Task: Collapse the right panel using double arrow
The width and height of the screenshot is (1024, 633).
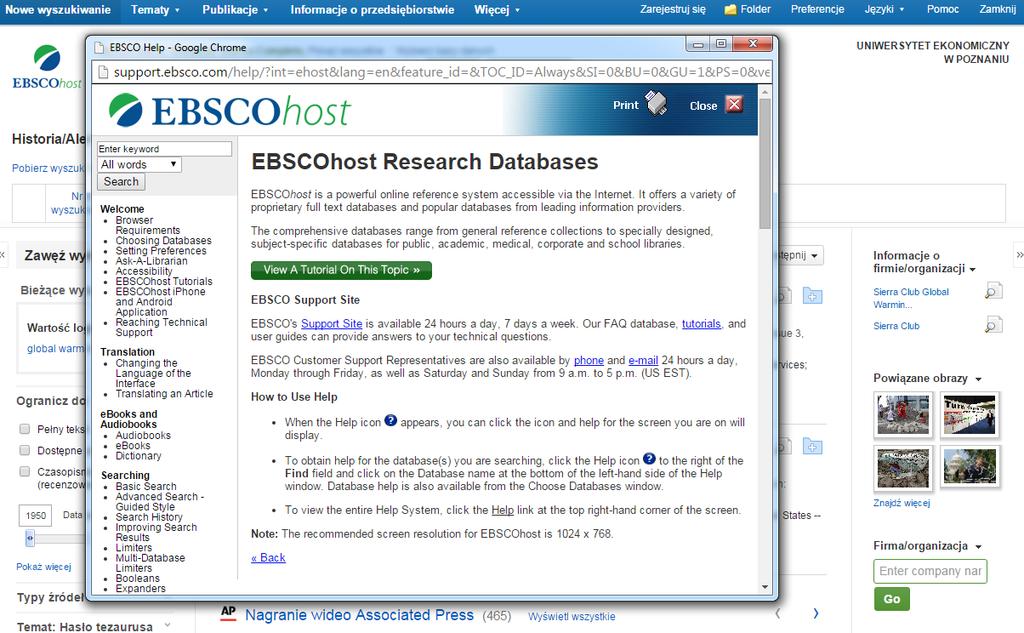Action: [1019, 255]
